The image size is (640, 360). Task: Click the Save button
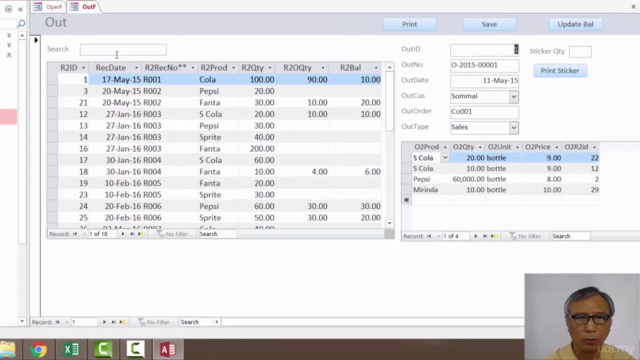coord(489,24)
